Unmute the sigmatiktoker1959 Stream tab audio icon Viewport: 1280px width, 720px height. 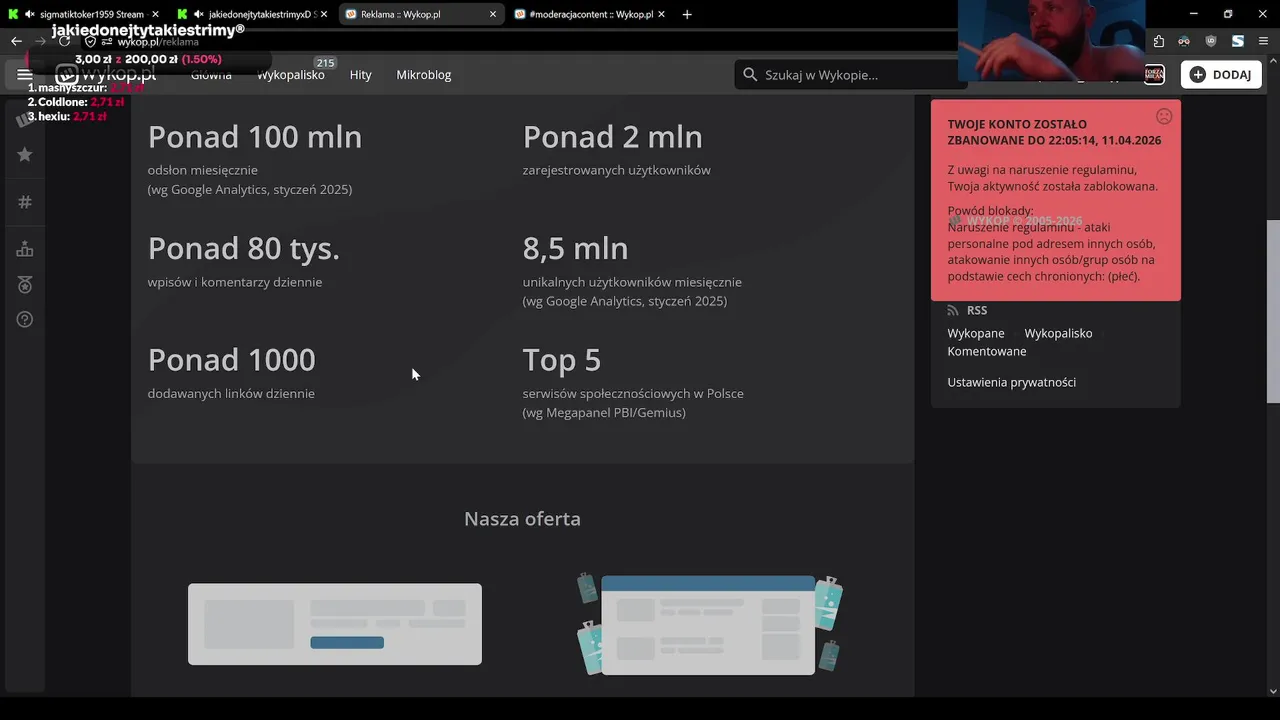30,15
